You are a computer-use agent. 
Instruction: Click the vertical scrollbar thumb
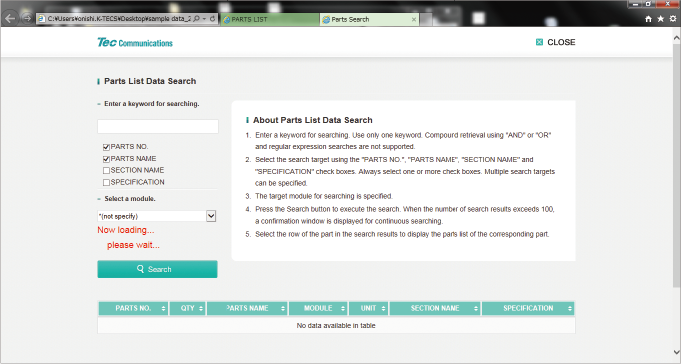click(x=677, y=164)
